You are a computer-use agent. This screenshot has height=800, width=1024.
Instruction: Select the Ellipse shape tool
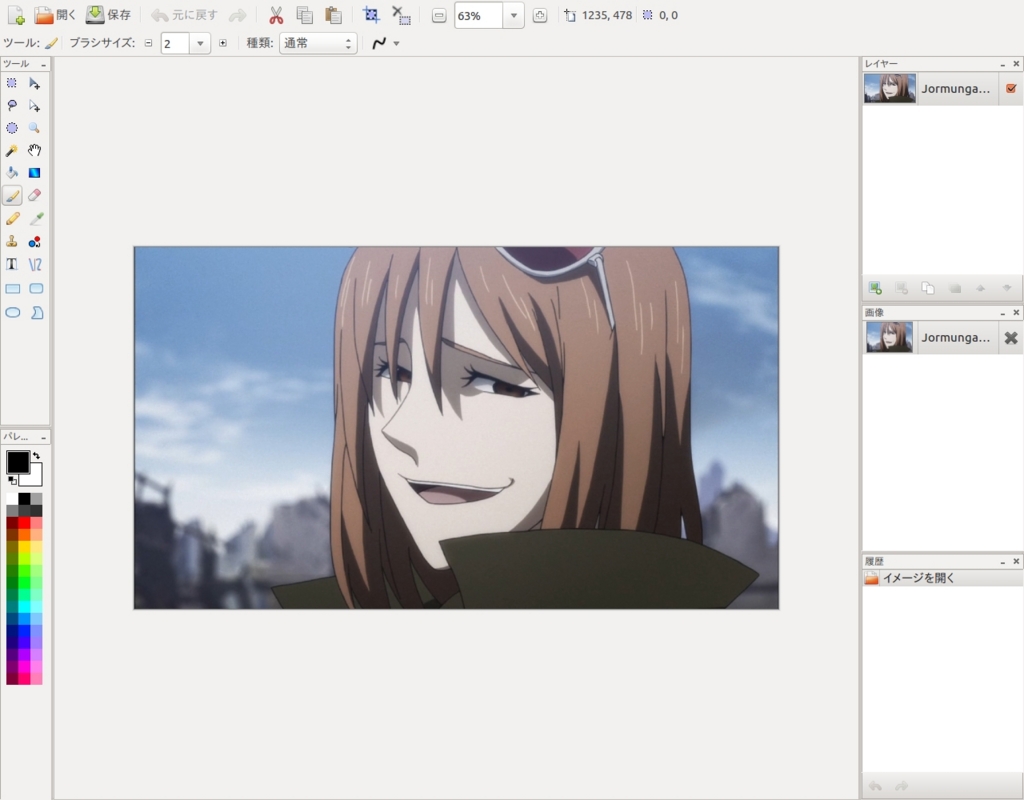tap(12, 313)
